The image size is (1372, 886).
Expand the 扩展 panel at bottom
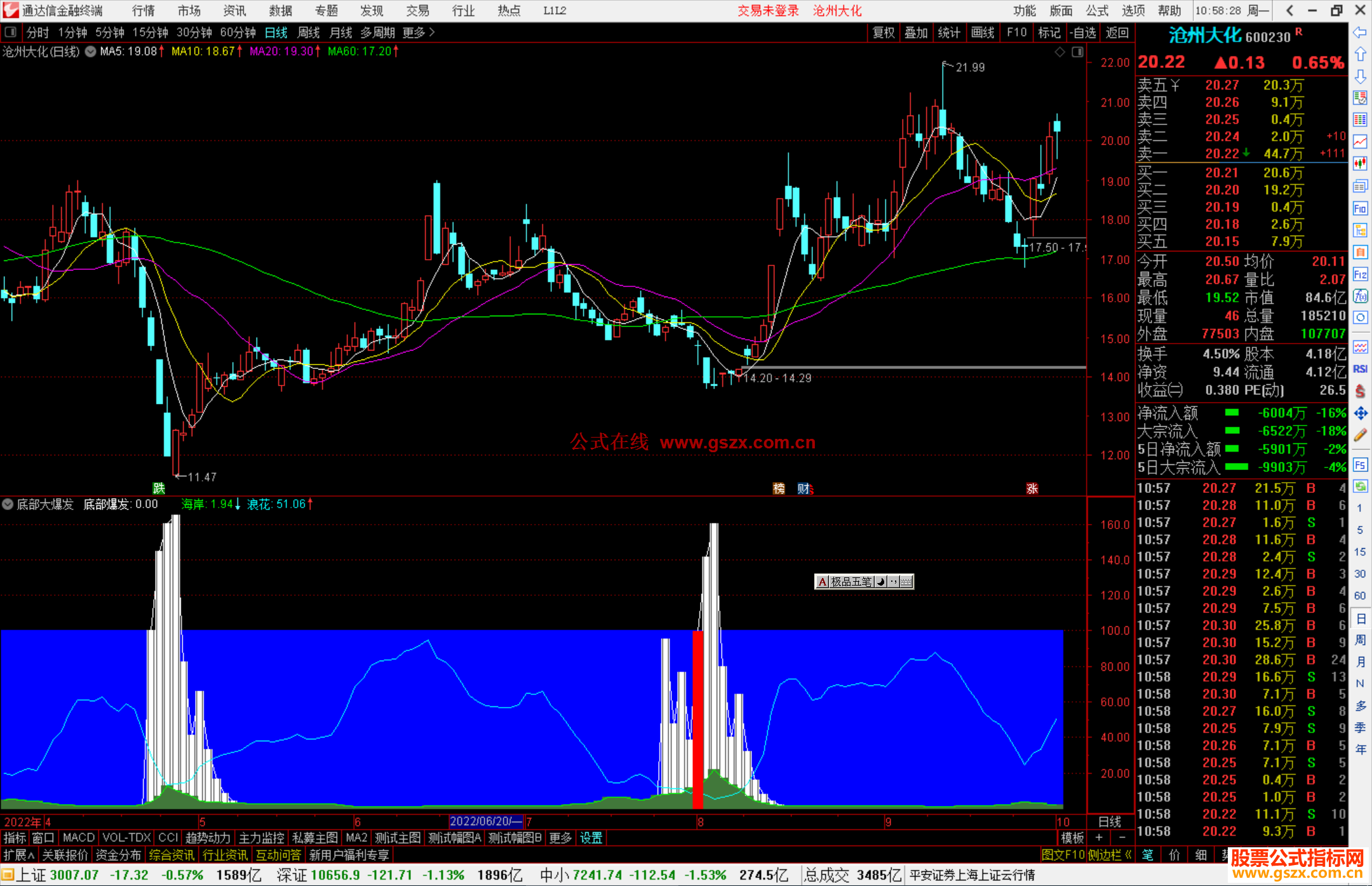(19, 855)
